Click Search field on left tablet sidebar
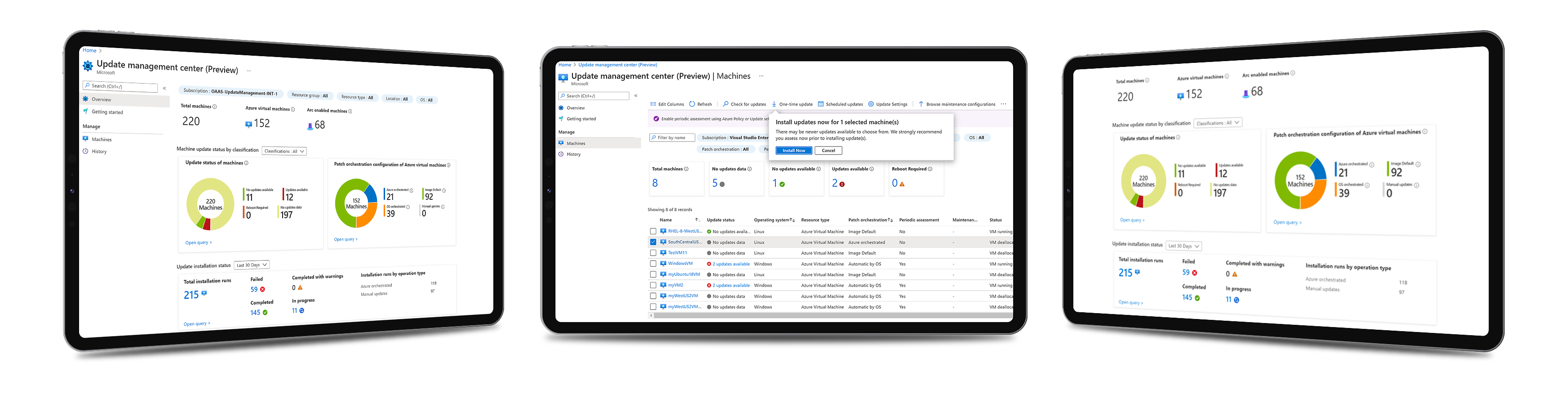 pyautogui.click(x=120, y=86)
